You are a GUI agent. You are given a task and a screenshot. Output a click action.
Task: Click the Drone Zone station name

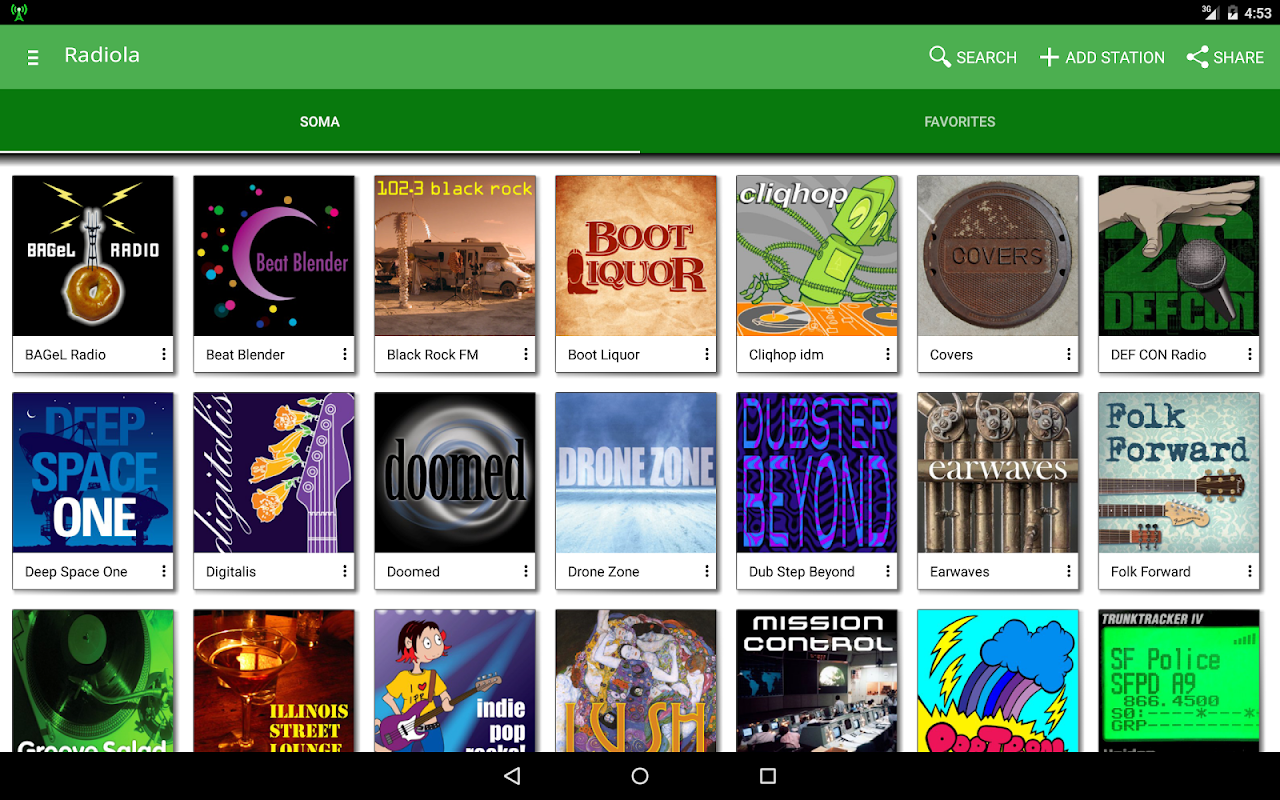pyautogui.click(x=603, y=572)
